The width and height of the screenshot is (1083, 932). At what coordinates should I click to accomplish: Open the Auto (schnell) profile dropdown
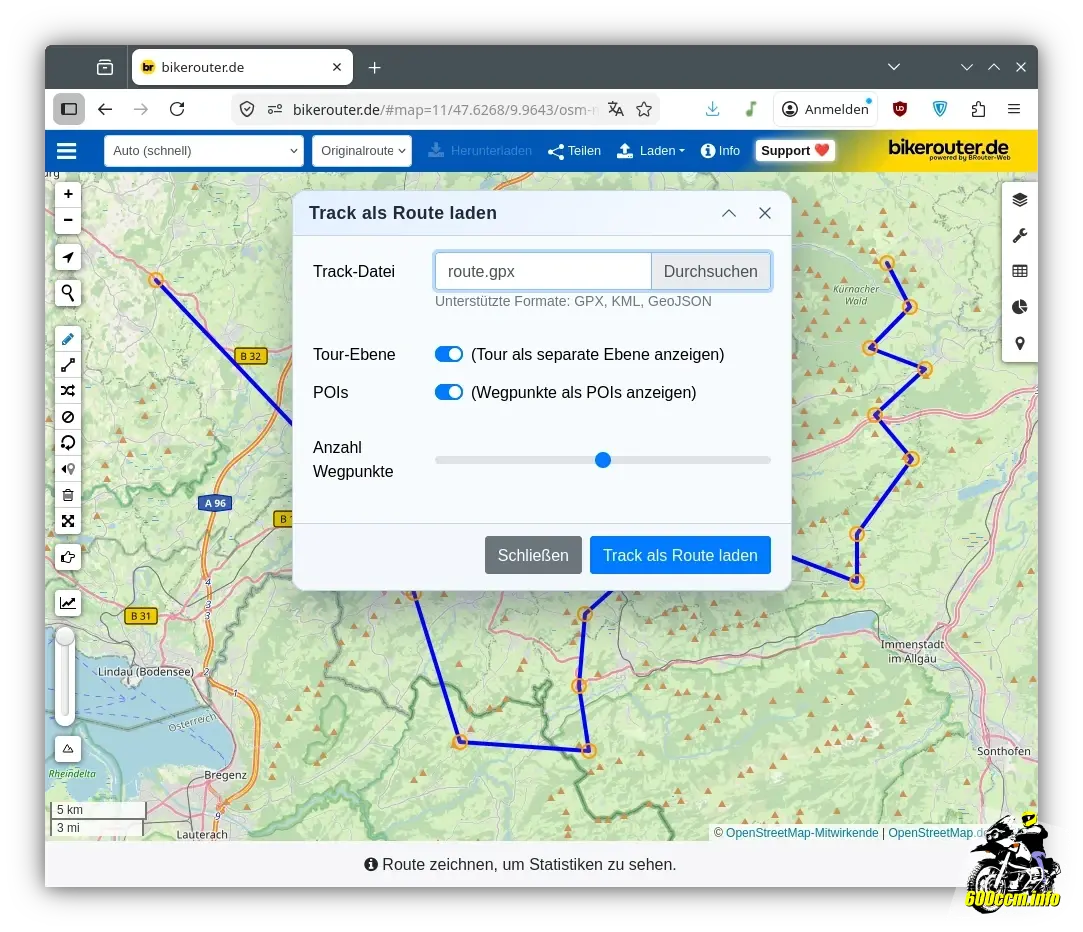coord(204,151)
